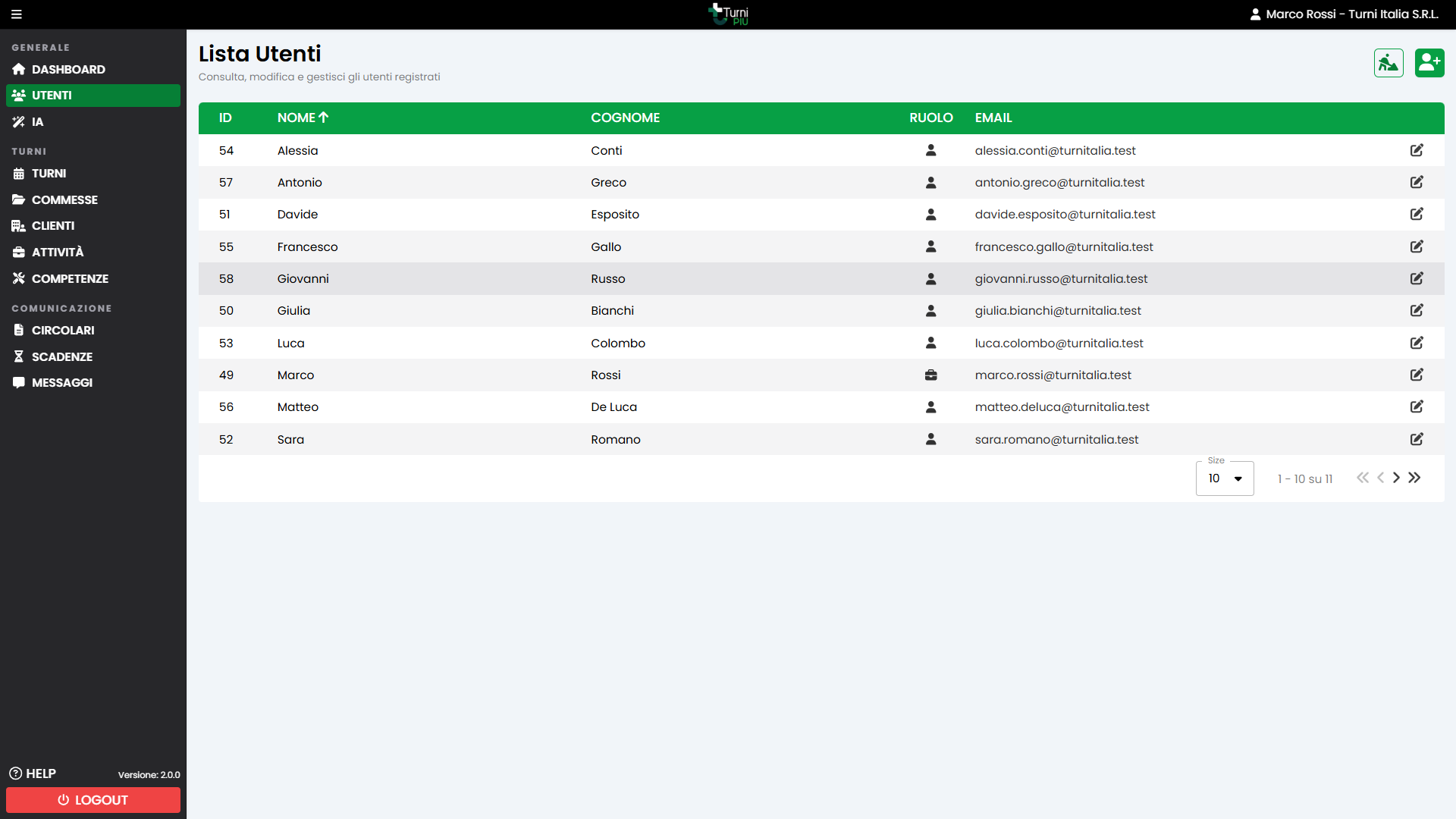Click the red Logout button
1456x819 pixels.
[x=93, y=800]
